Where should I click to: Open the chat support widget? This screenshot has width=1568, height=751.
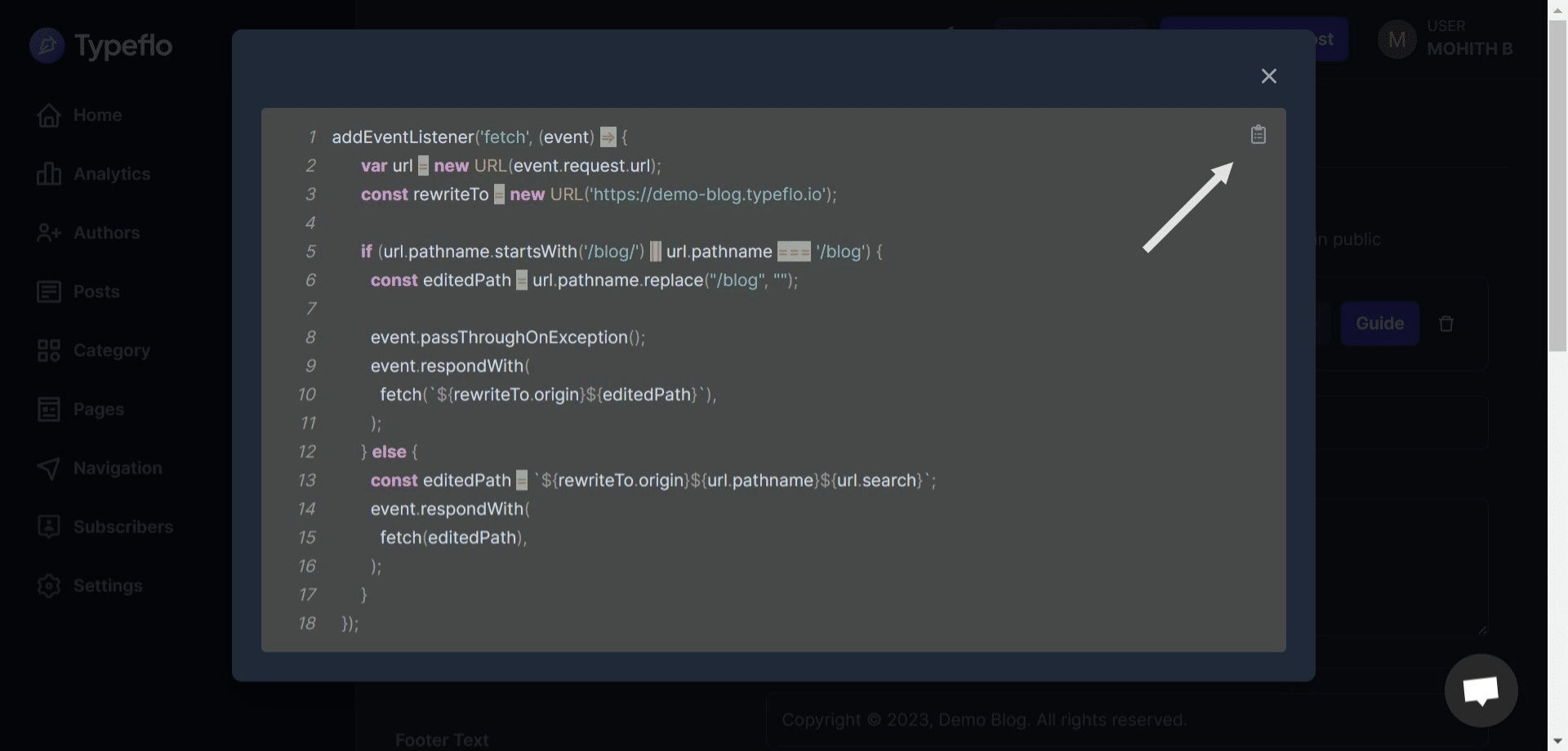pyautogui.click(x=1481, y=690)
